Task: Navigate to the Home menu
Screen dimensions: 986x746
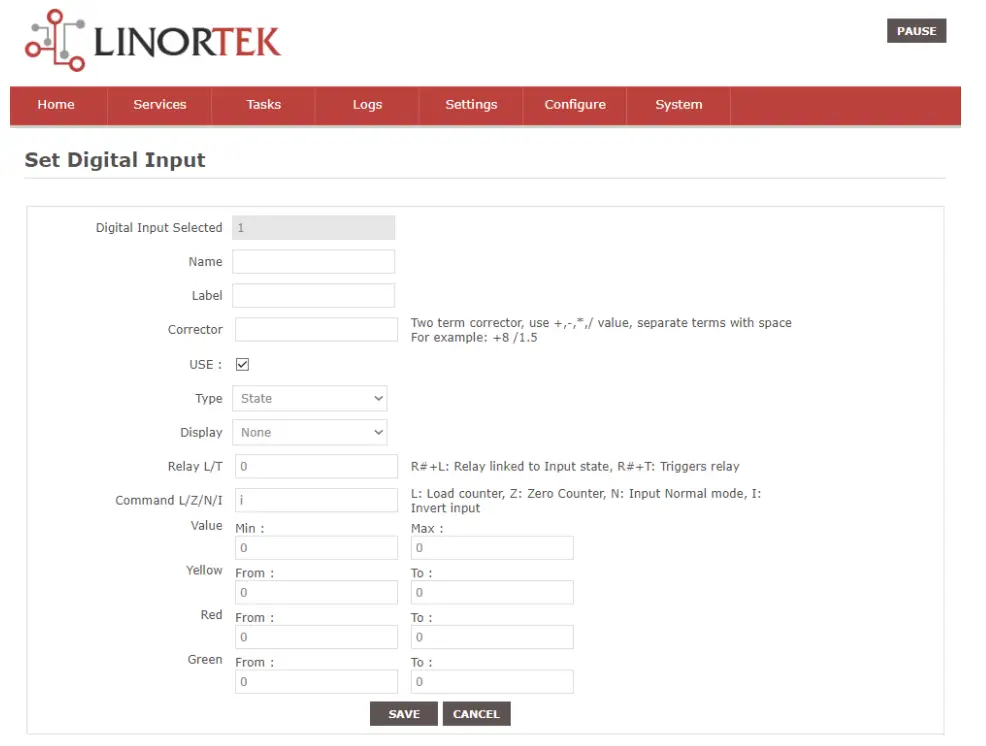Action: (56, 105)
